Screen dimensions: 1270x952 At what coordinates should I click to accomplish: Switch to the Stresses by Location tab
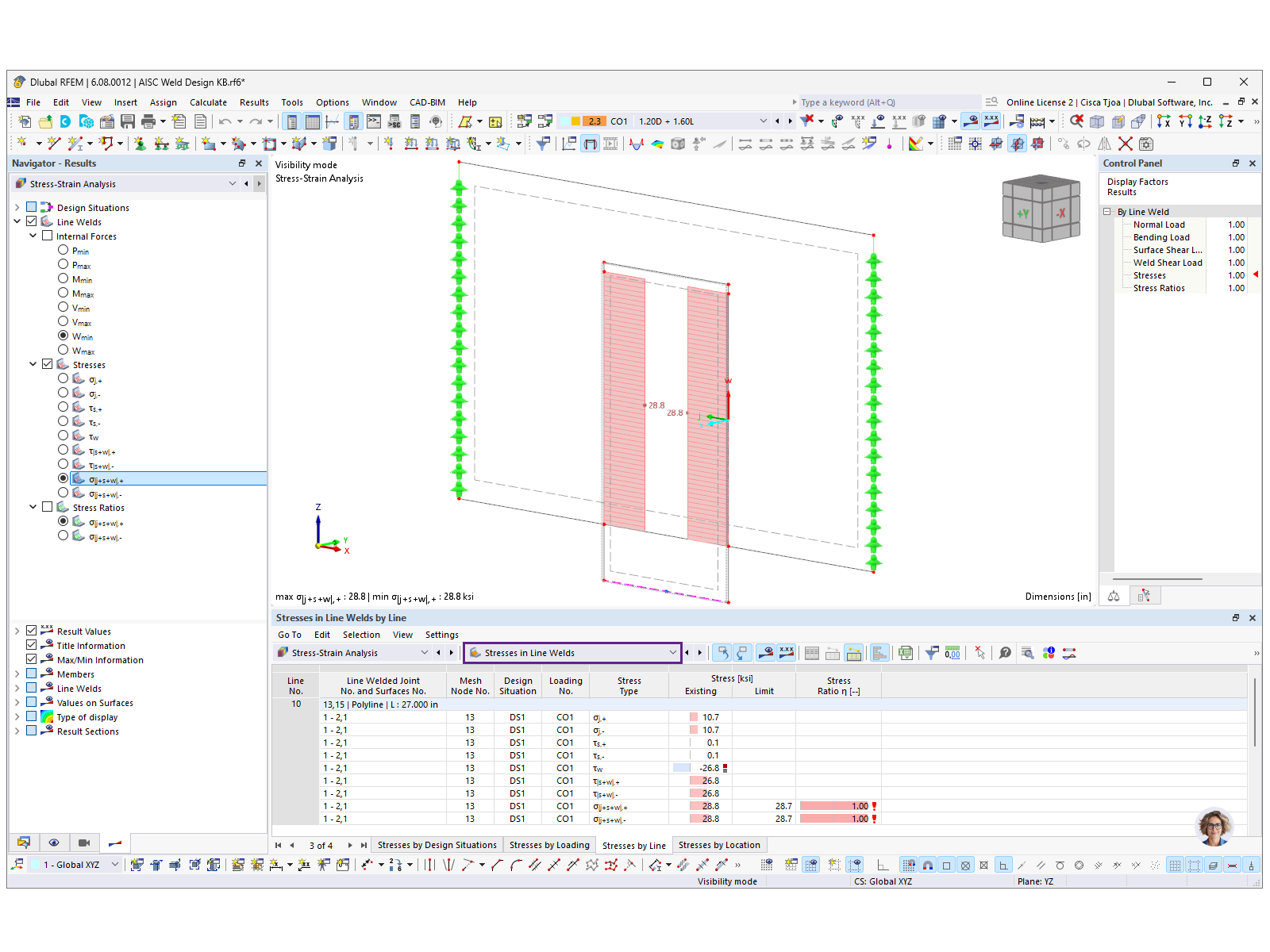[719, 845]
